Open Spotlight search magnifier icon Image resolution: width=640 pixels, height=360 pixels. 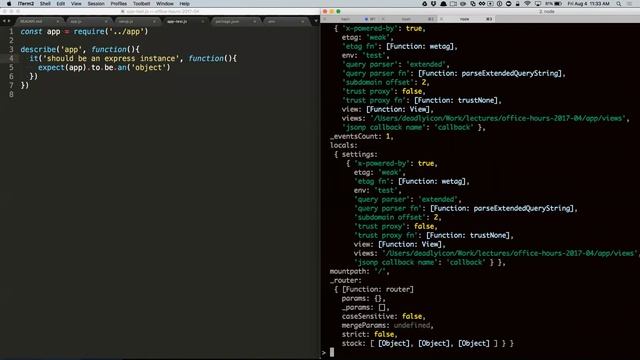point(619,4)
